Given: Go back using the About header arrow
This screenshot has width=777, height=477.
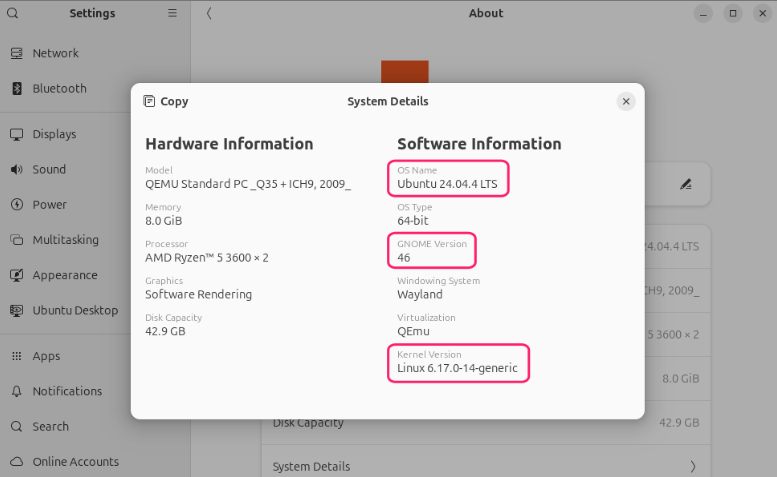Looking at the screenshot, I should [209, 13].
